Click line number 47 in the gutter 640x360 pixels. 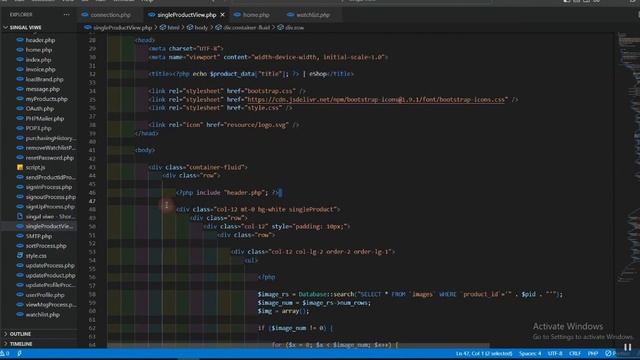tap(92, 201)
